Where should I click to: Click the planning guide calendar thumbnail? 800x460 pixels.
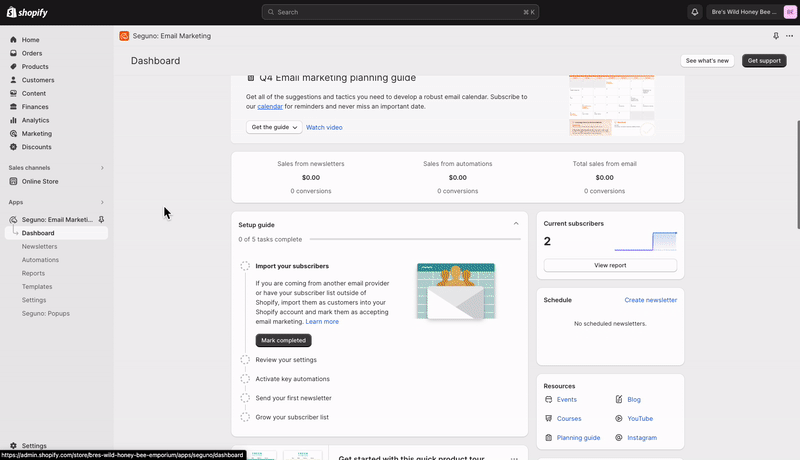coord(612,106)
